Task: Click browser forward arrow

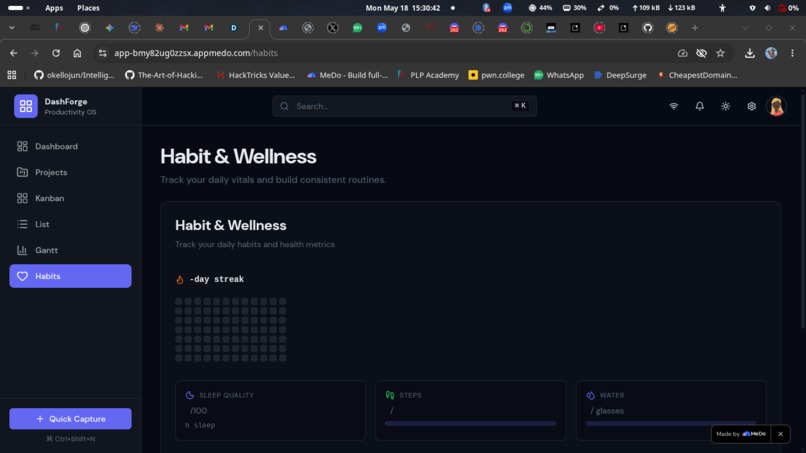Action: (x=34, y=53)
